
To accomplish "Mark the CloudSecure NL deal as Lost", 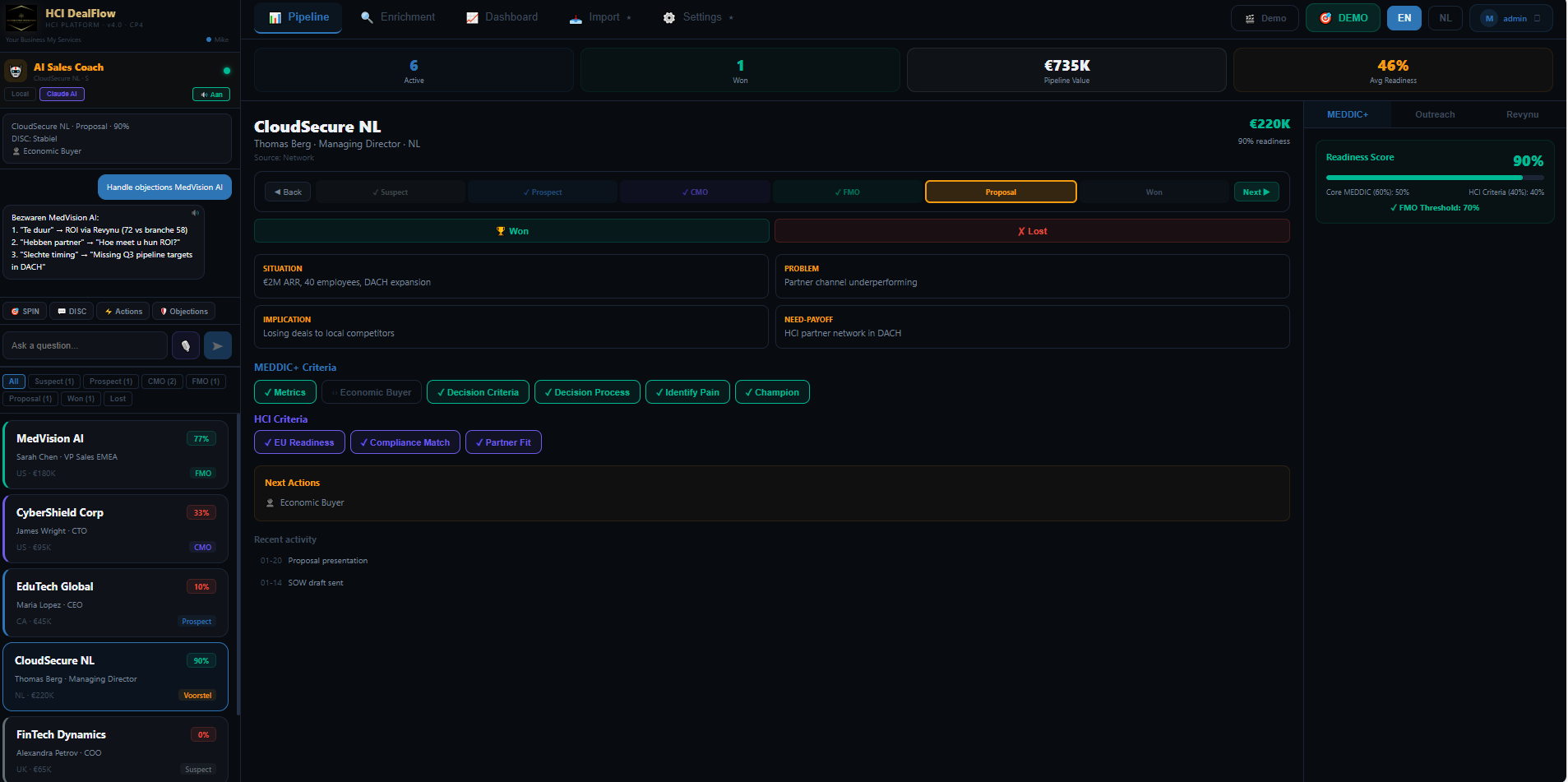I will tap(1032, 230).
